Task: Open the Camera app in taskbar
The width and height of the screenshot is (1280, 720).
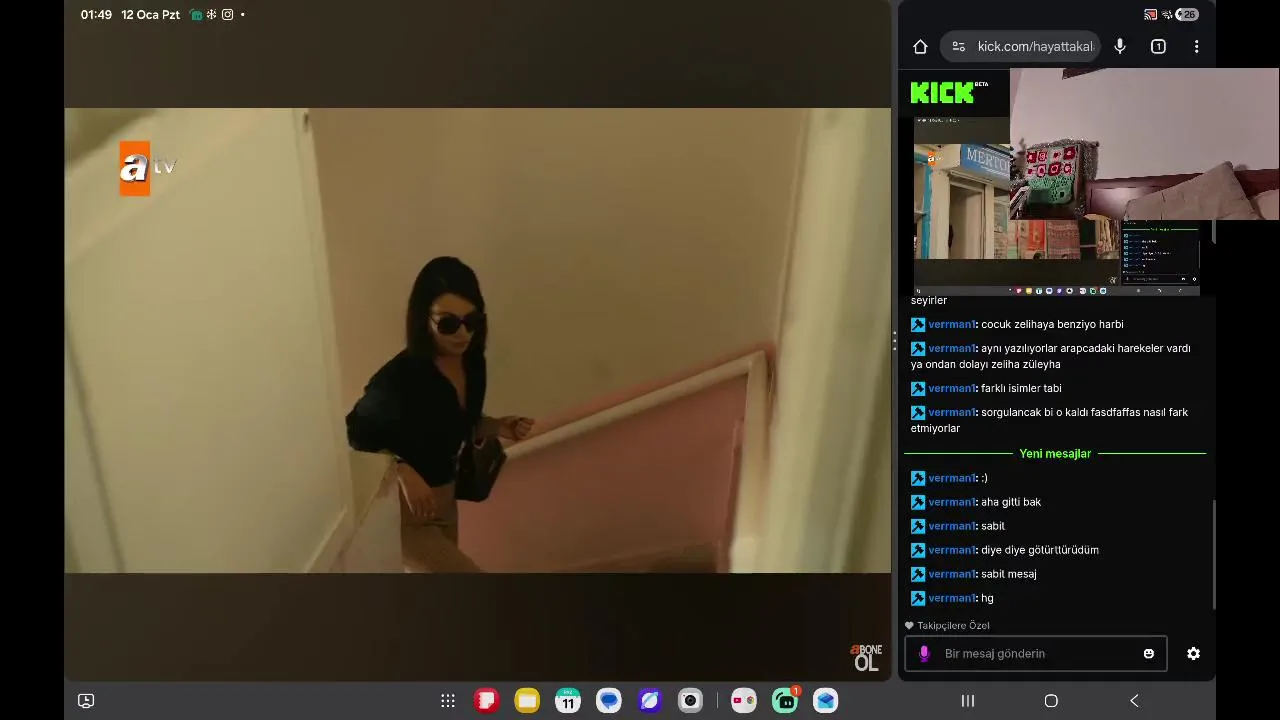Action: [x=690, y=701]
